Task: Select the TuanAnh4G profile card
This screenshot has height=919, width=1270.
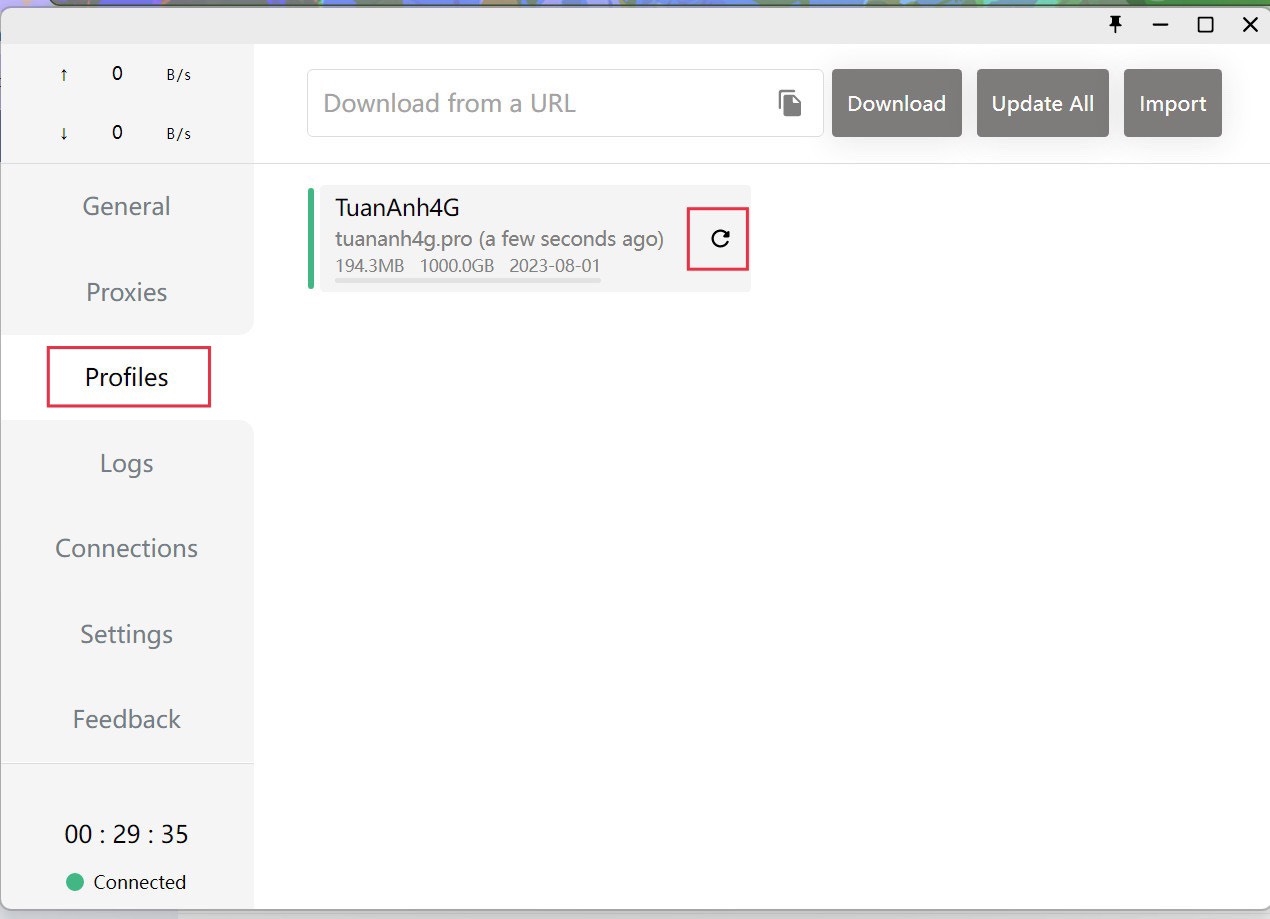Action: tap(500, 222)
